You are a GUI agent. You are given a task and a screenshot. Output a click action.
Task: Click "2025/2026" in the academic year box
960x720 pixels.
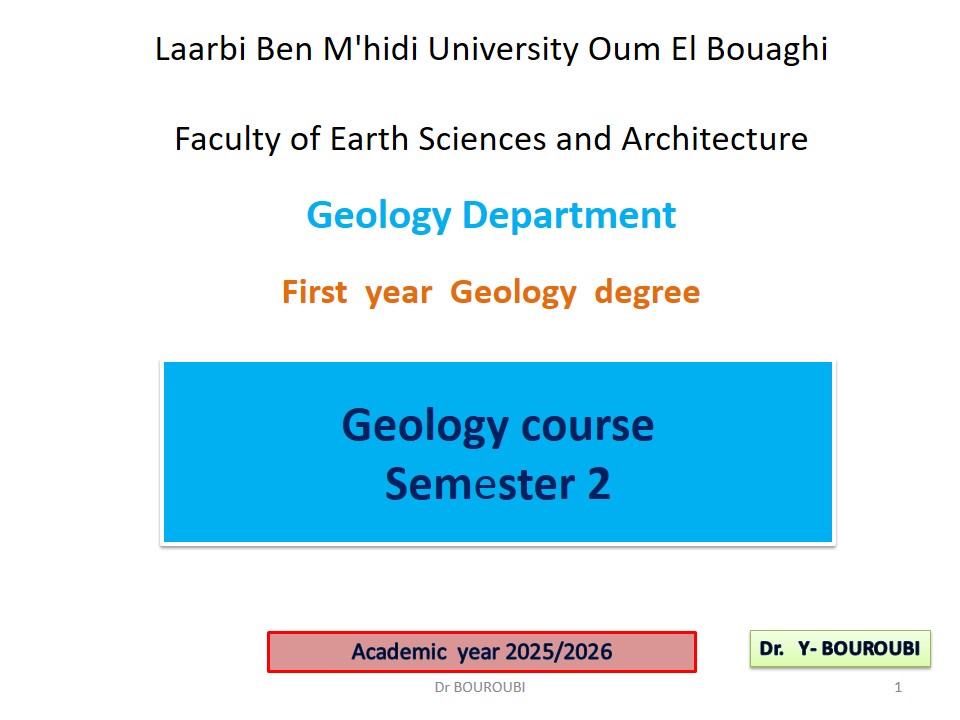[x=559, y=652]
